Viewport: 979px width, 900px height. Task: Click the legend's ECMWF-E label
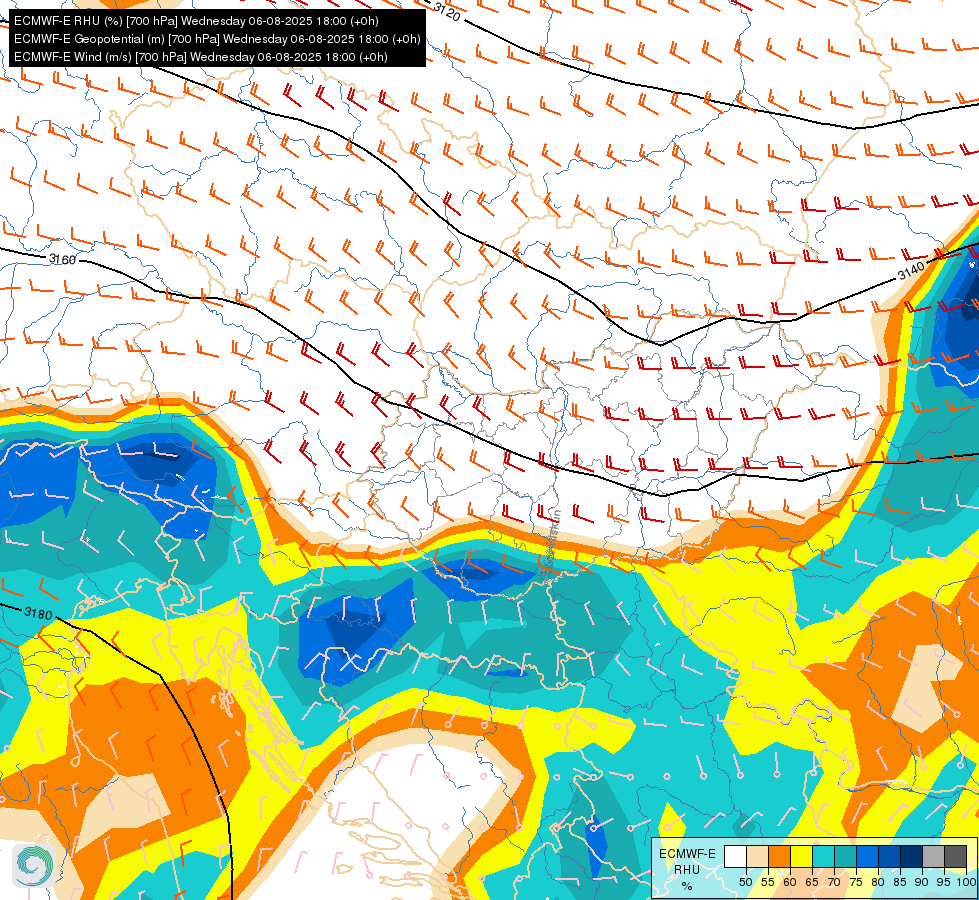tap(687, 854)
